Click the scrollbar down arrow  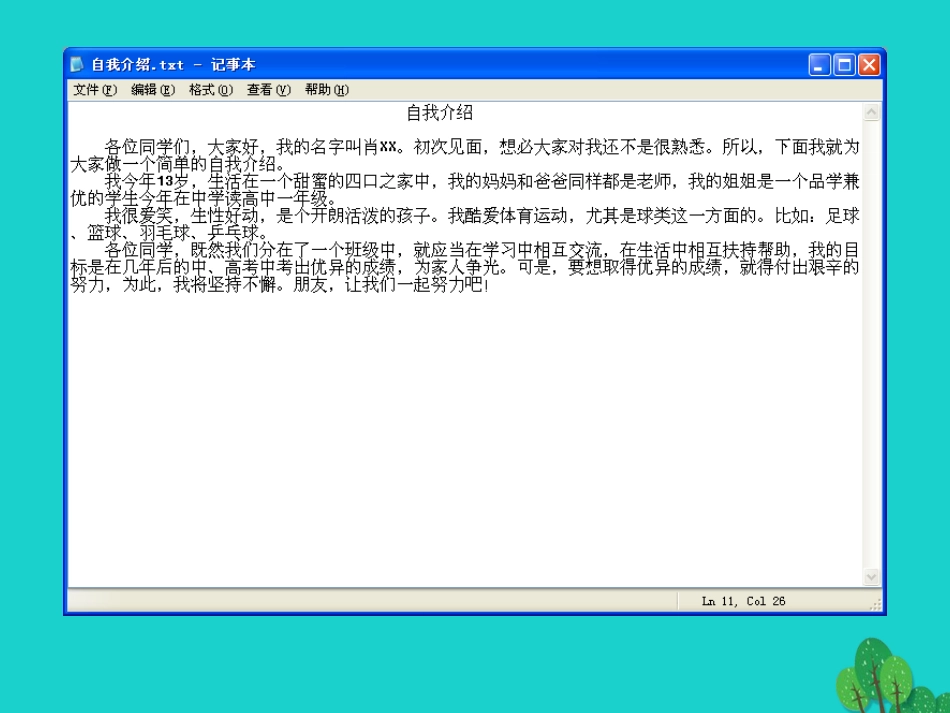pos(871,577)
